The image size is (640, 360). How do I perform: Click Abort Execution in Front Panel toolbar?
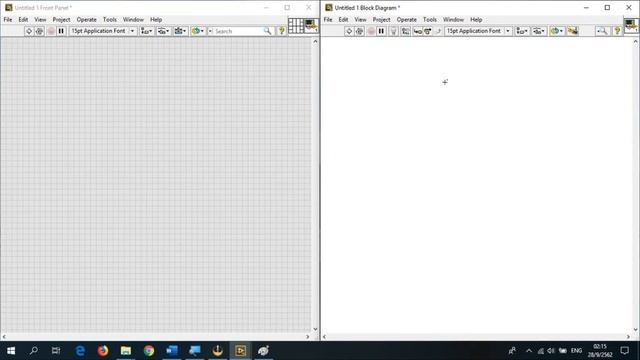(51, 31)
